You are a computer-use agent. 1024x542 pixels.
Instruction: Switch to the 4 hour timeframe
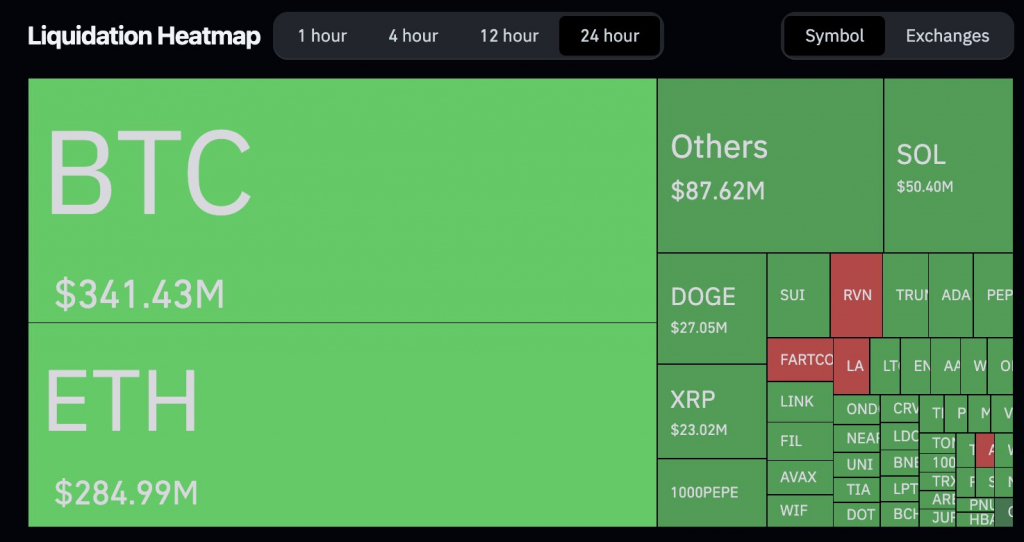click(x=413, y=36)
